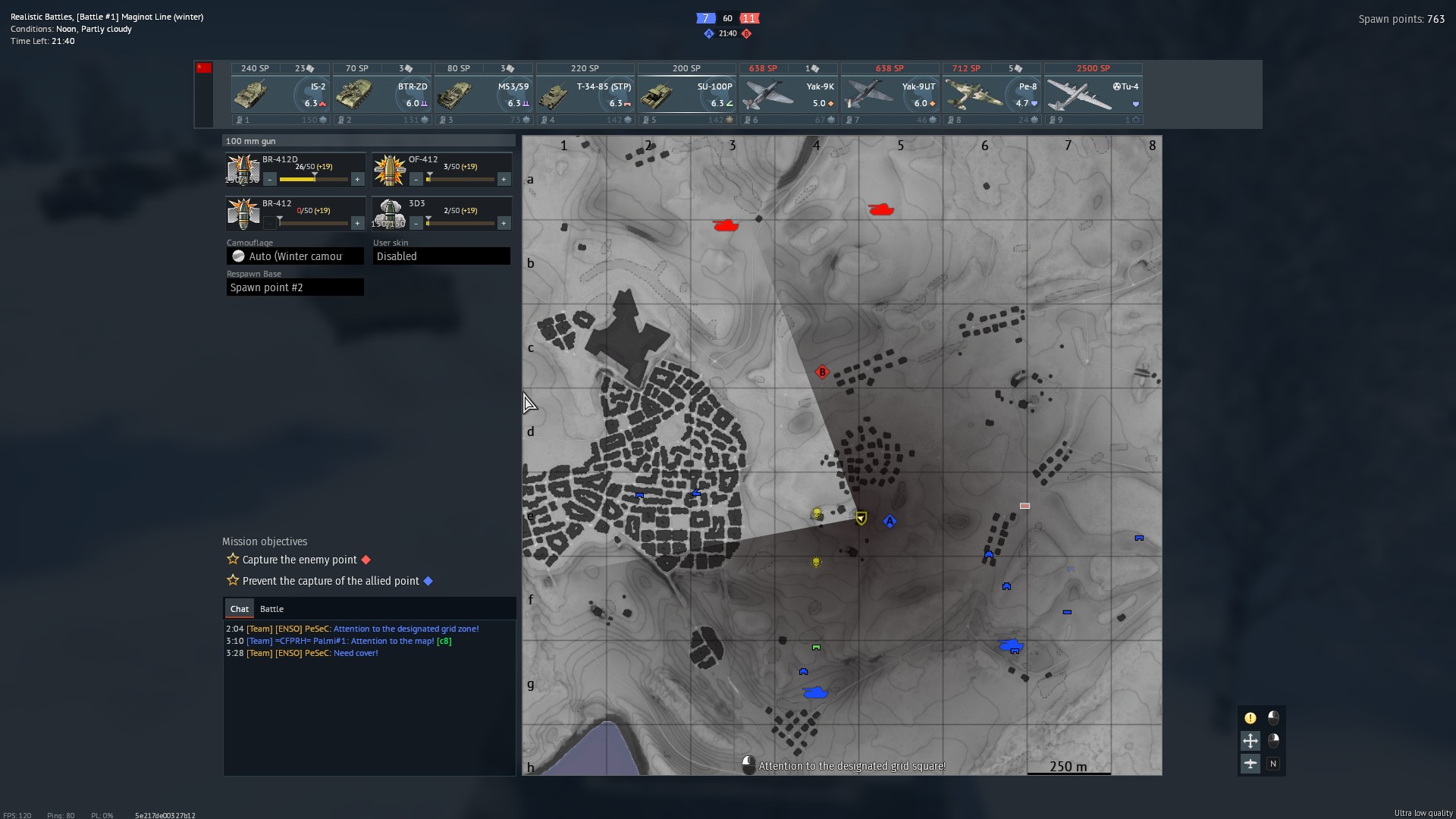
Task: Click the 3D3 shell quantity slider
Action: click(460, 224)
